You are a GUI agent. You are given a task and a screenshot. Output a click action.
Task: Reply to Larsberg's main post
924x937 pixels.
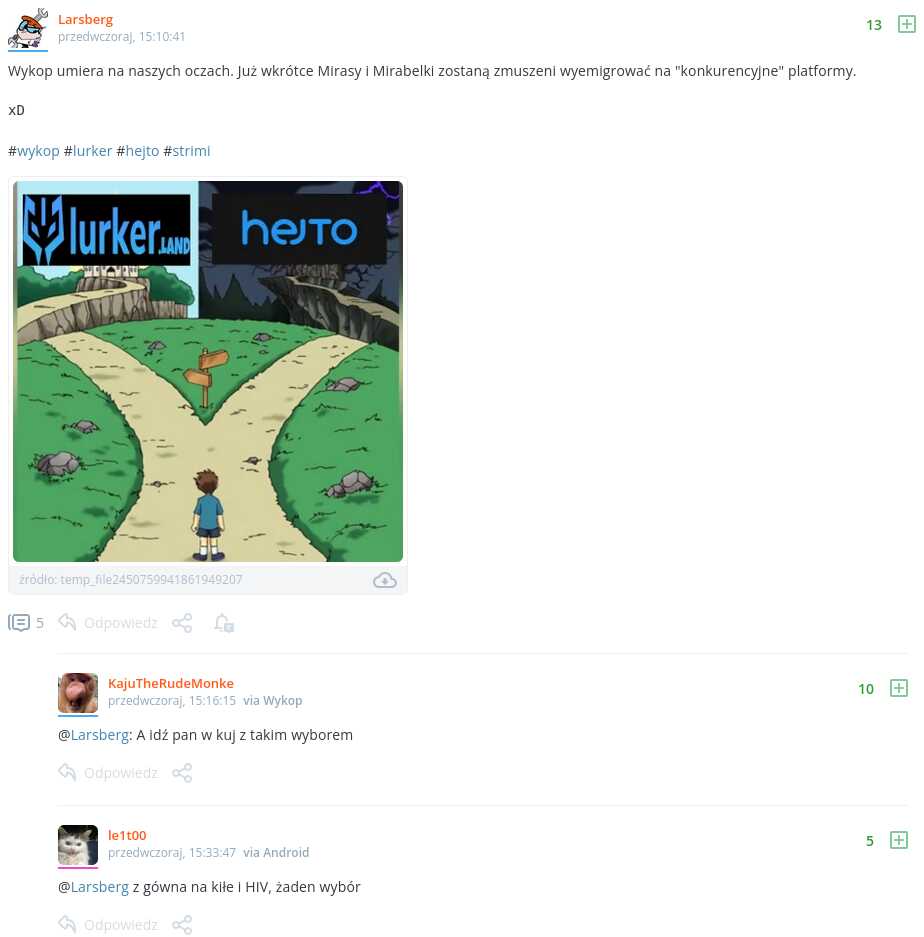coord(108,623)
